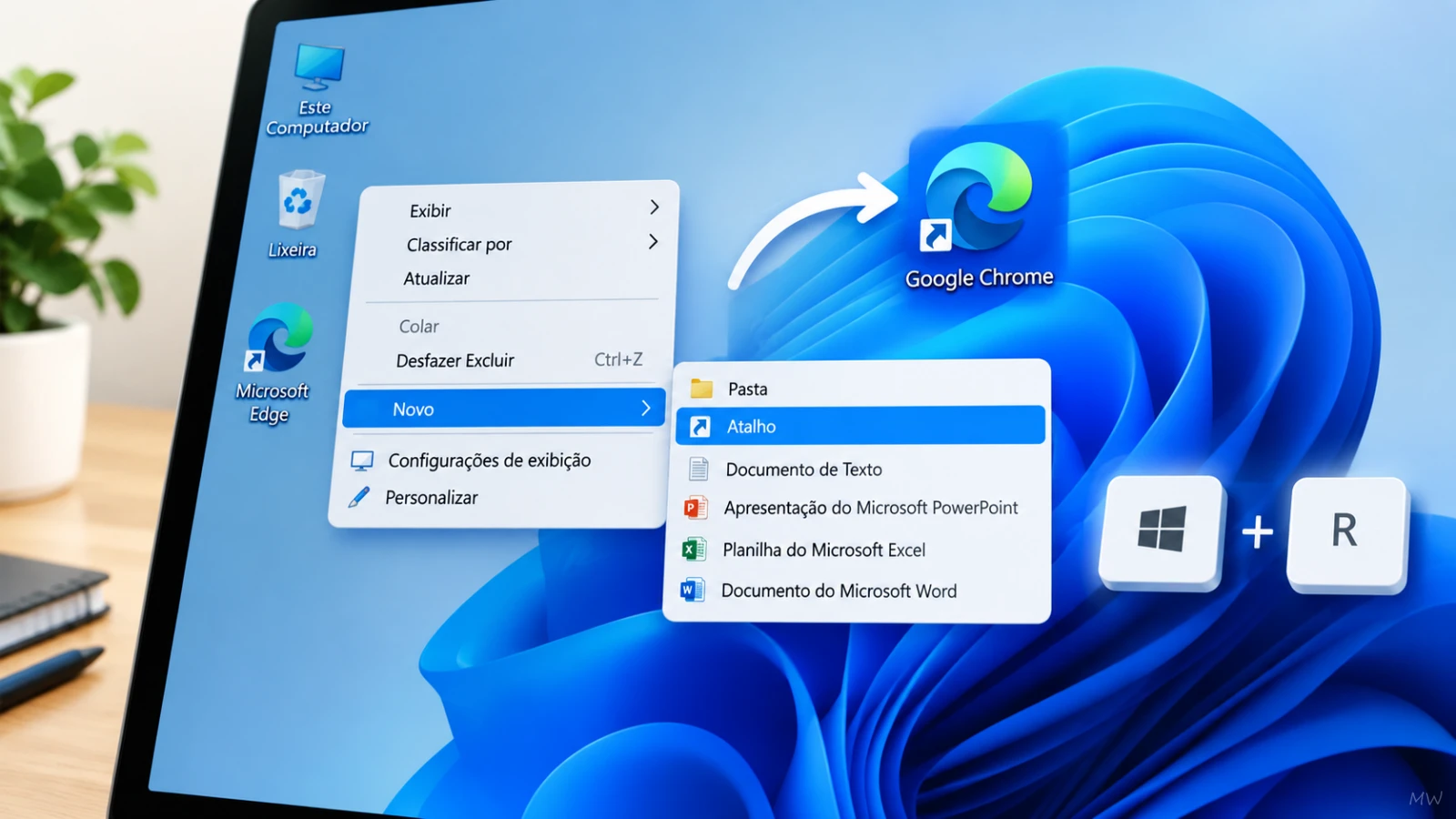Click the Lixeira label text

click(x=292, y=249)
